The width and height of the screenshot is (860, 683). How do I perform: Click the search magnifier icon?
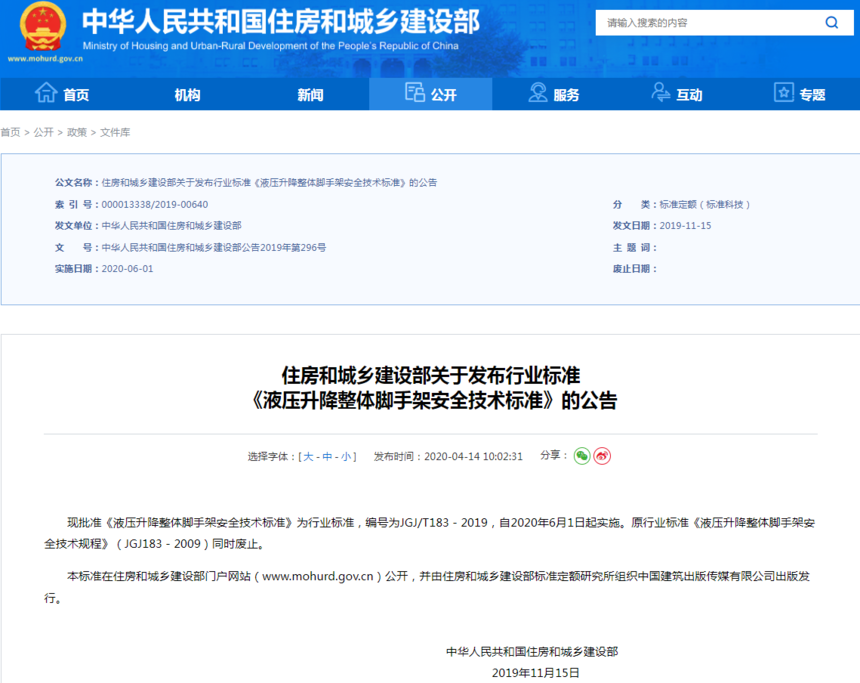point(831,22)
